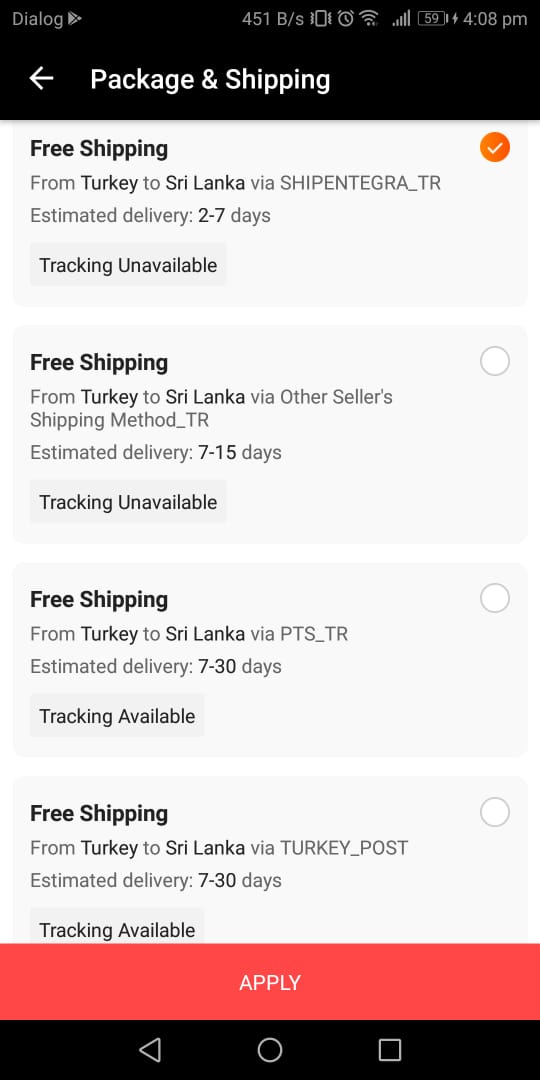Tap the back arrow in header

[x=41, y=79]
